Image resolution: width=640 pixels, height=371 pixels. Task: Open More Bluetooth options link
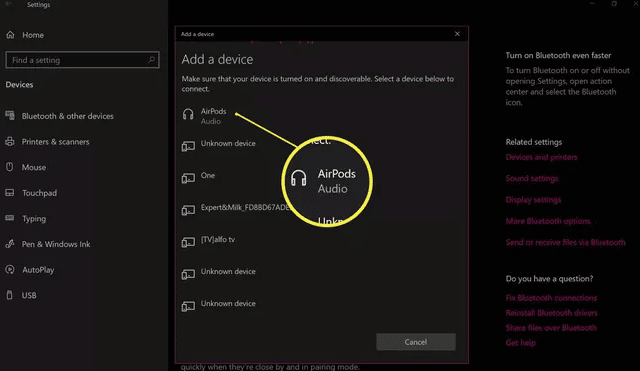[548, 221]
